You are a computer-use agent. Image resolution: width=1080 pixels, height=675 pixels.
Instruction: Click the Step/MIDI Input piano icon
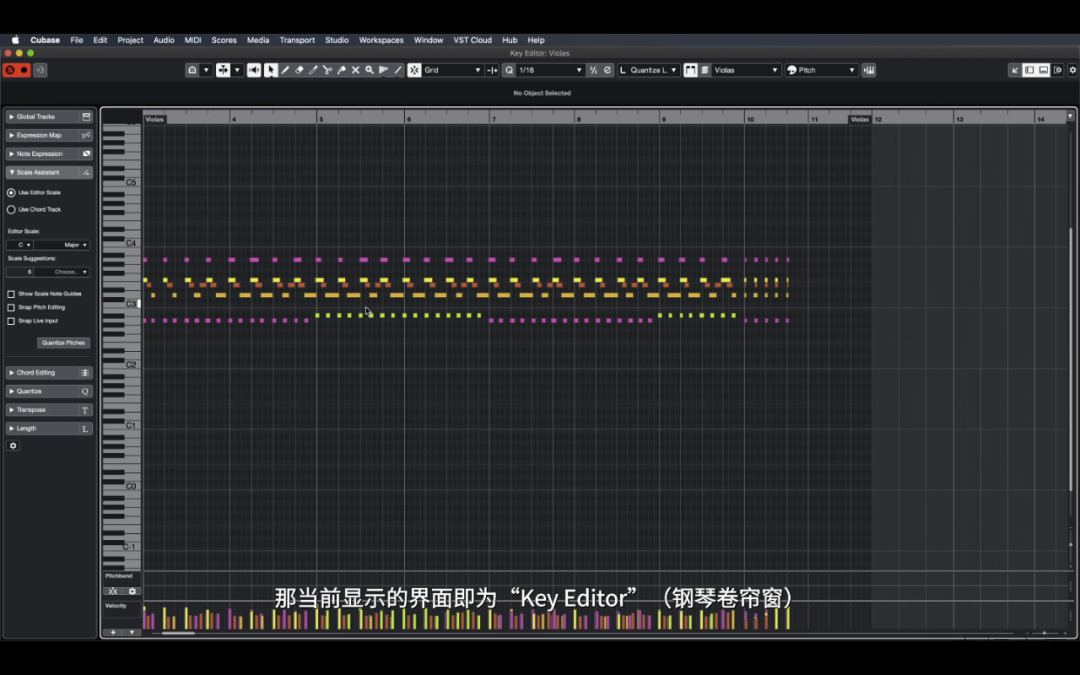(x=869, y=70)
